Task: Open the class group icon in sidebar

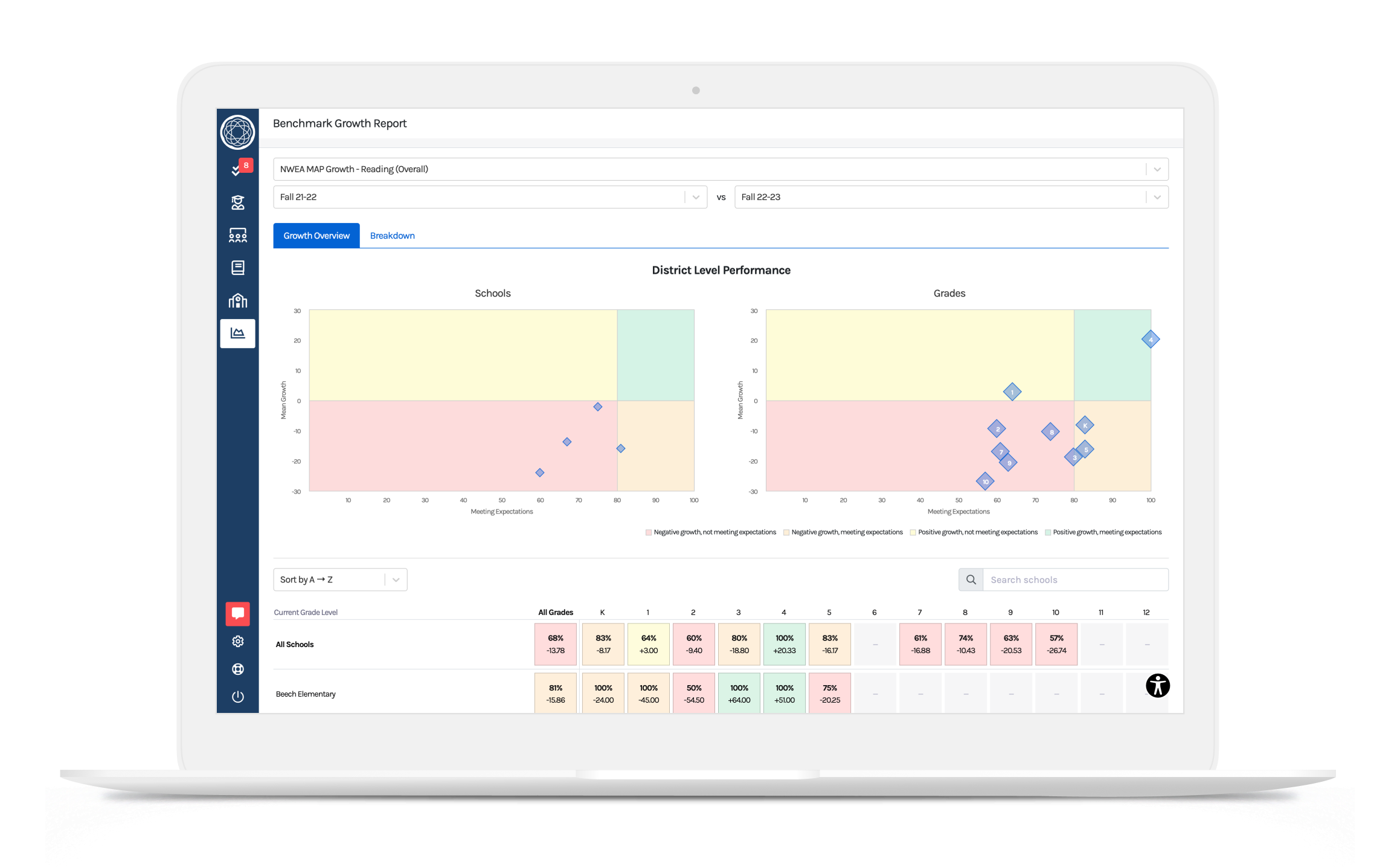Action: tap(238, 235)
